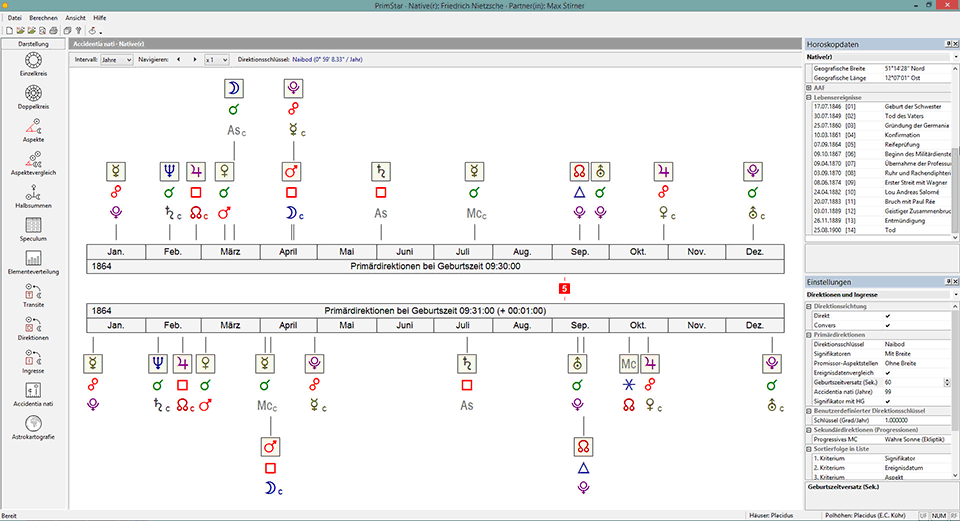
Task: Click the new document toolbar icon
Action: [x=9, y=31]
